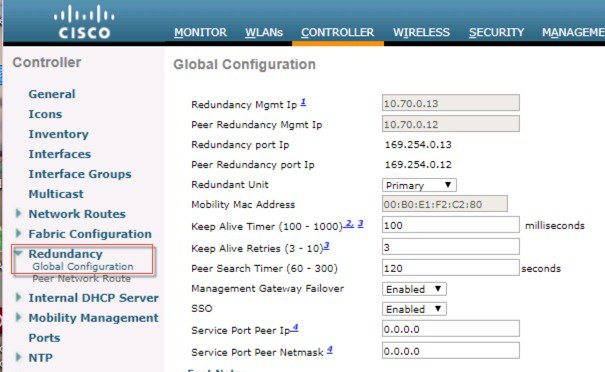The width and height of the screenshot is (605, 372).
Task: Open the SSO Enabled dropdown
Action: click(414, 309)
